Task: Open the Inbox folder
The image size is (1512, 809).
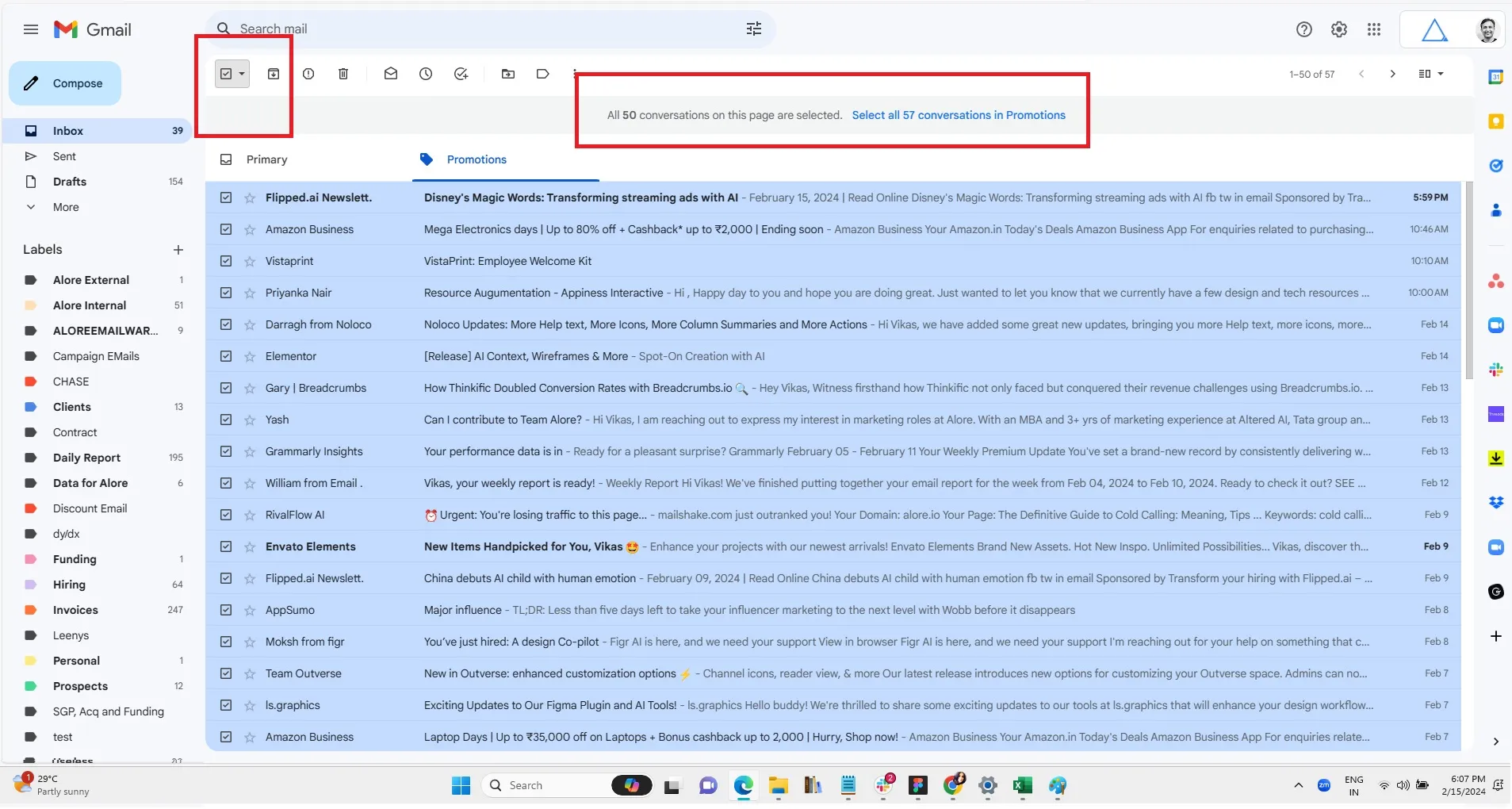Action: click(97, 131)
